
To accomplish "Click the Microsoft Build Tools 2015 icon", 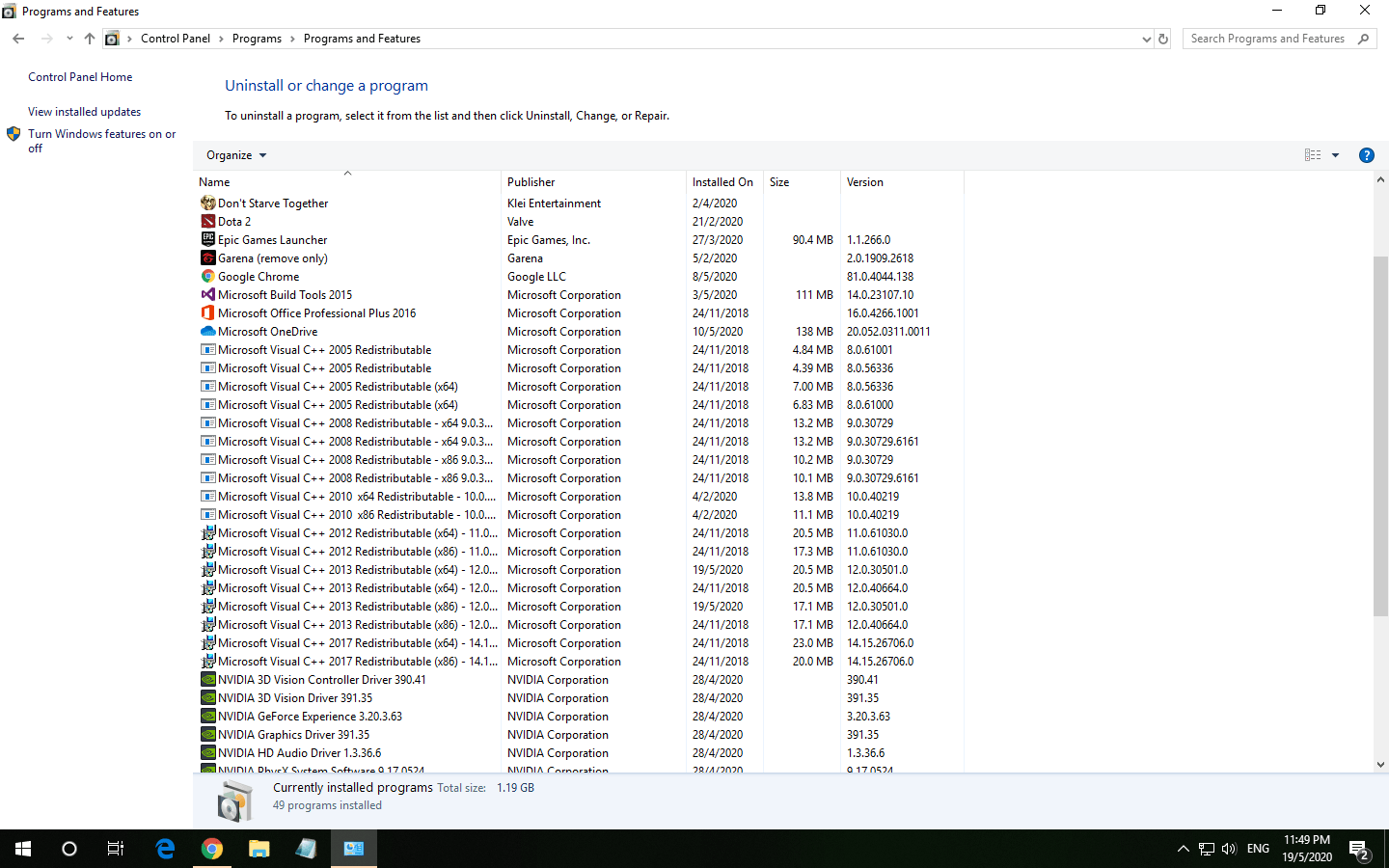I will (207, 294).
